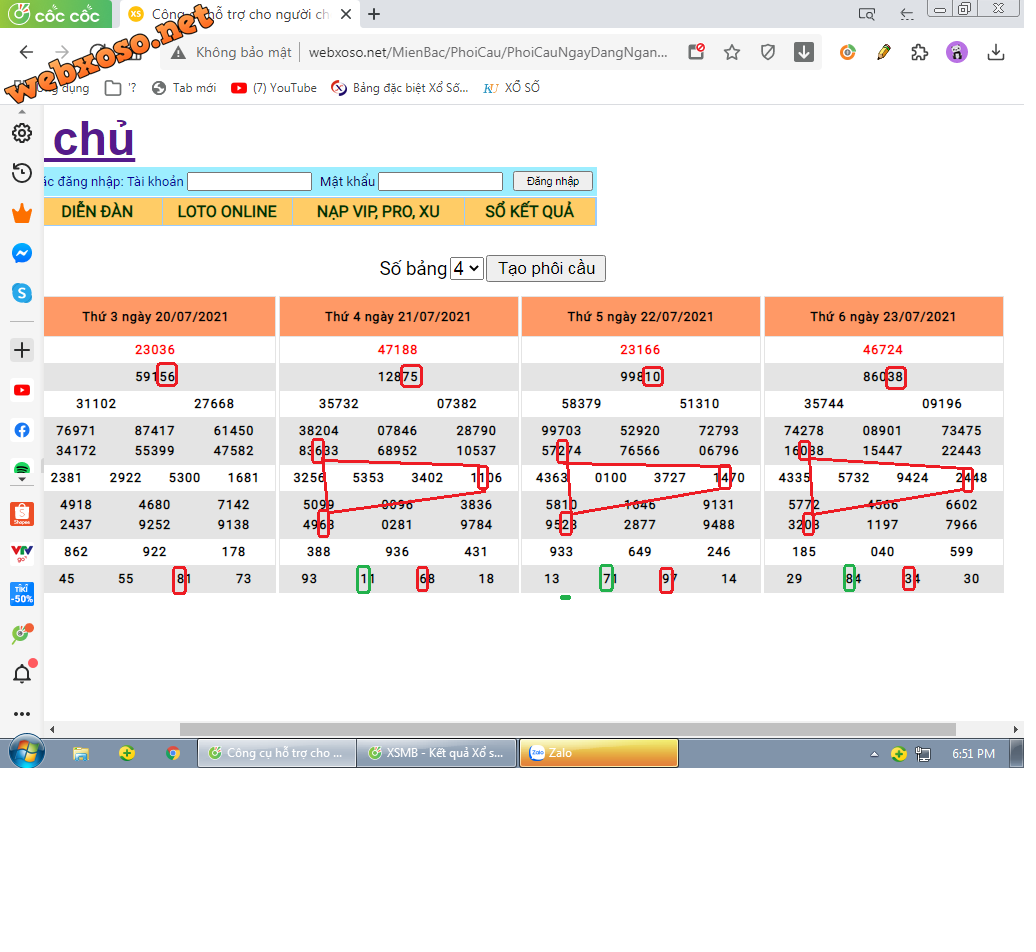Open Skype from the sidebar
1036x952 pixels.
[22, 295]
